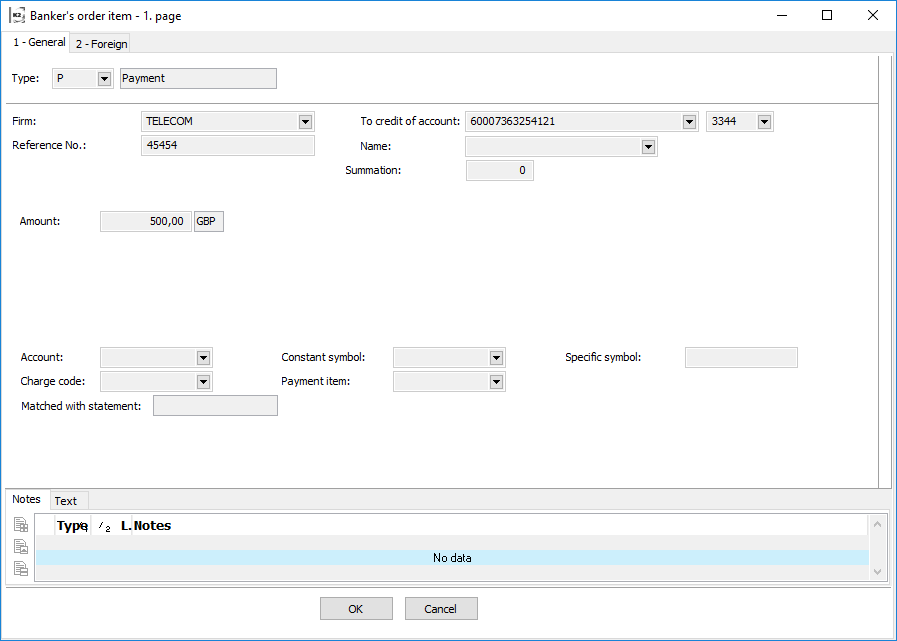Maximize the Banker's order item window
This screenshot has width=897, height=641.
827,15
